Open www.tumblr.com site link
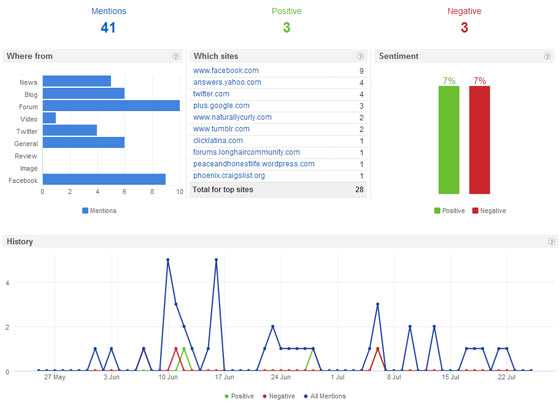Image resolution: width=560 pixels, height=407 pixels. point(221,129)
